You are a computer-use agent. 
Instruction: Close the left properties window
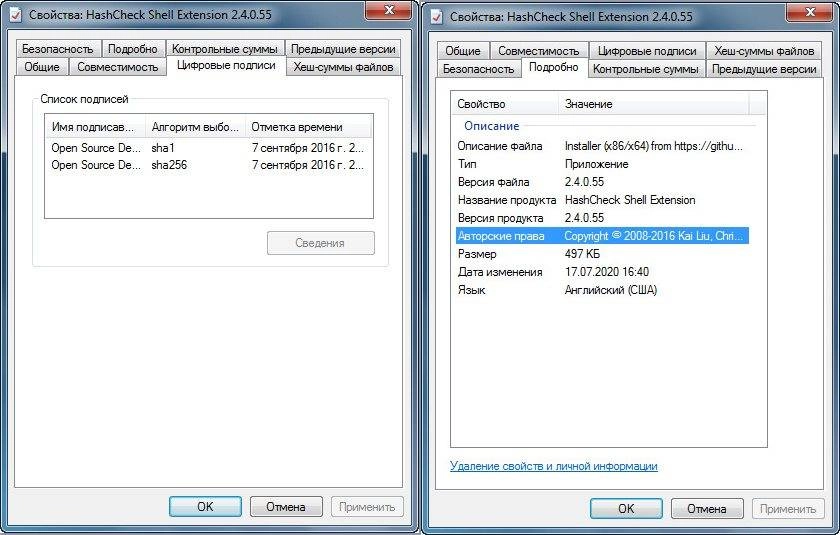(389, 11)
